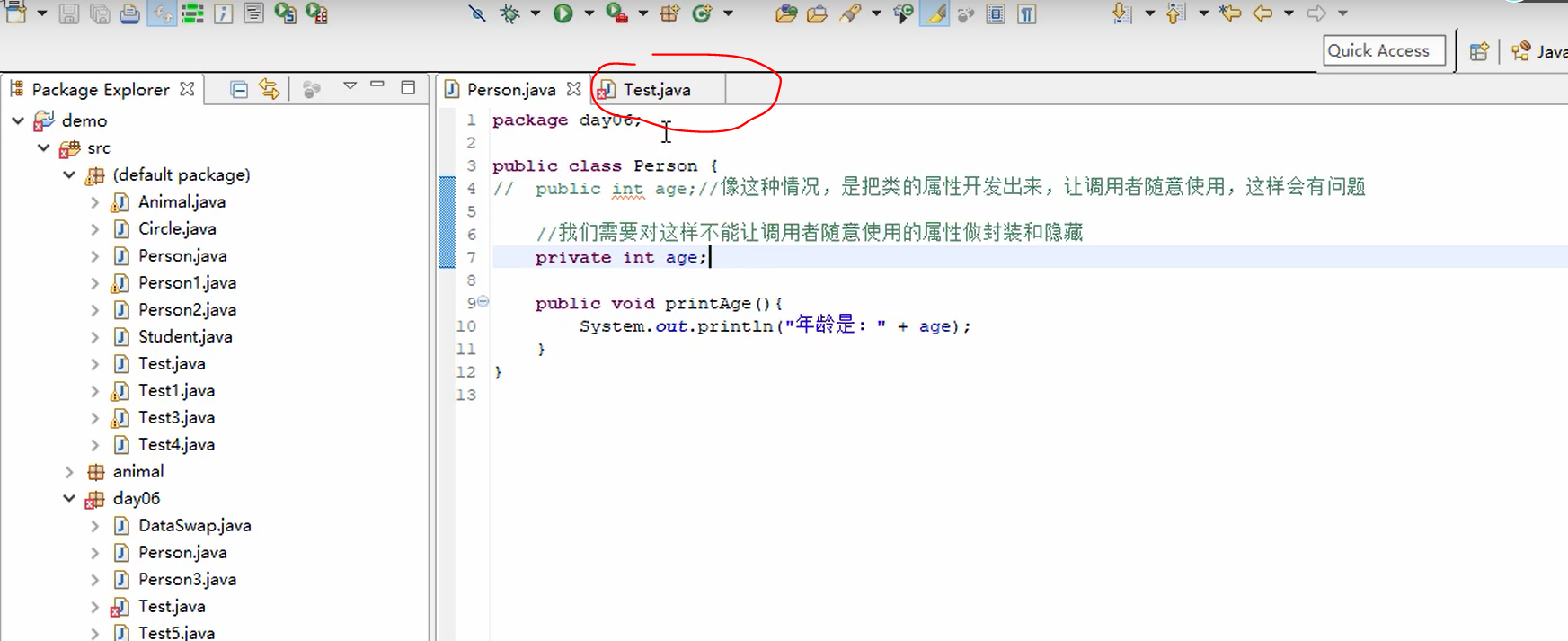Click in the Quick Access field
The image size is (1568, 641).
click(1384, 50)
